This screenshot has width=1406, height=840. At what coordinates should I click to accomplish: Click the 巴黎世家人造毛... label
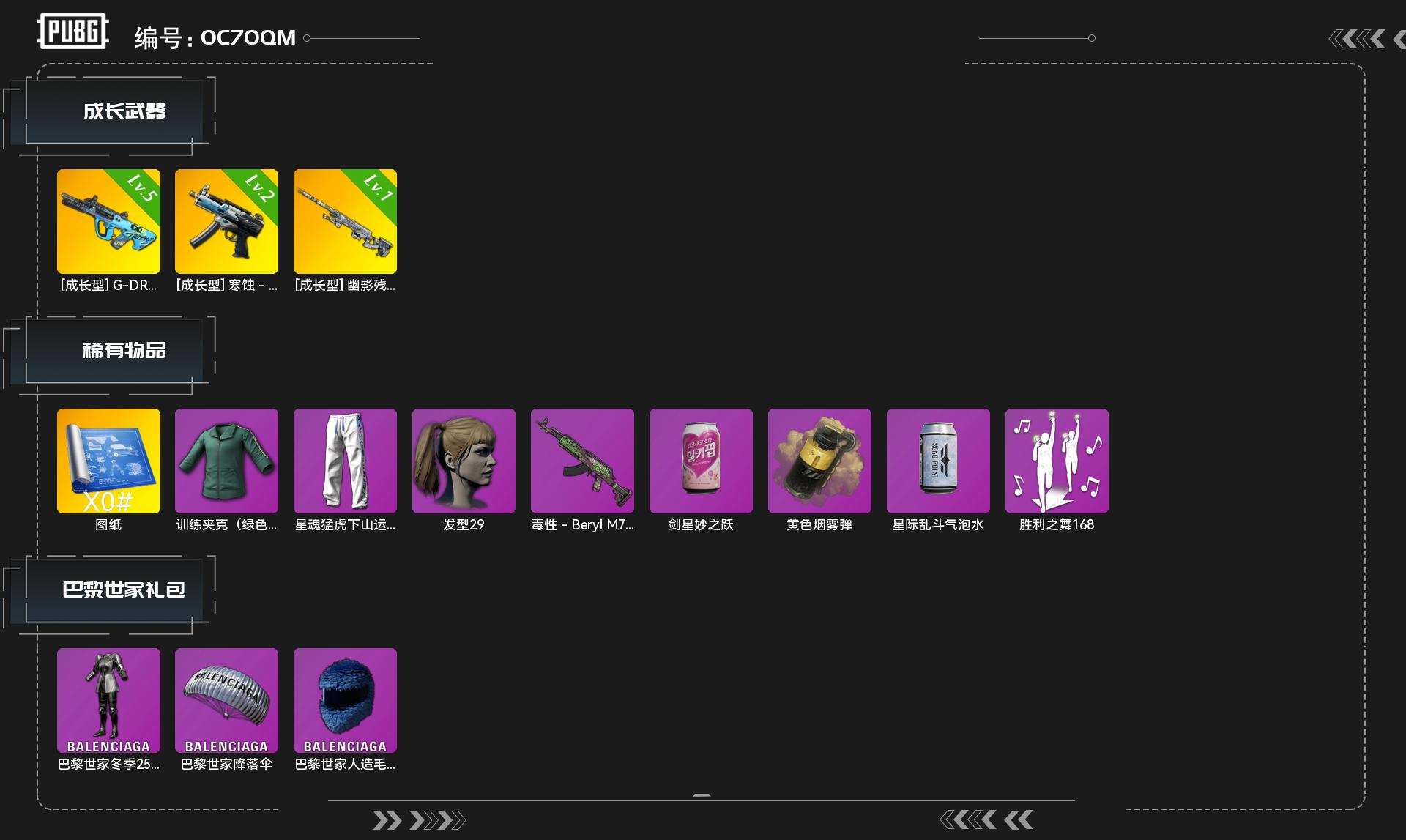(345, 765)
